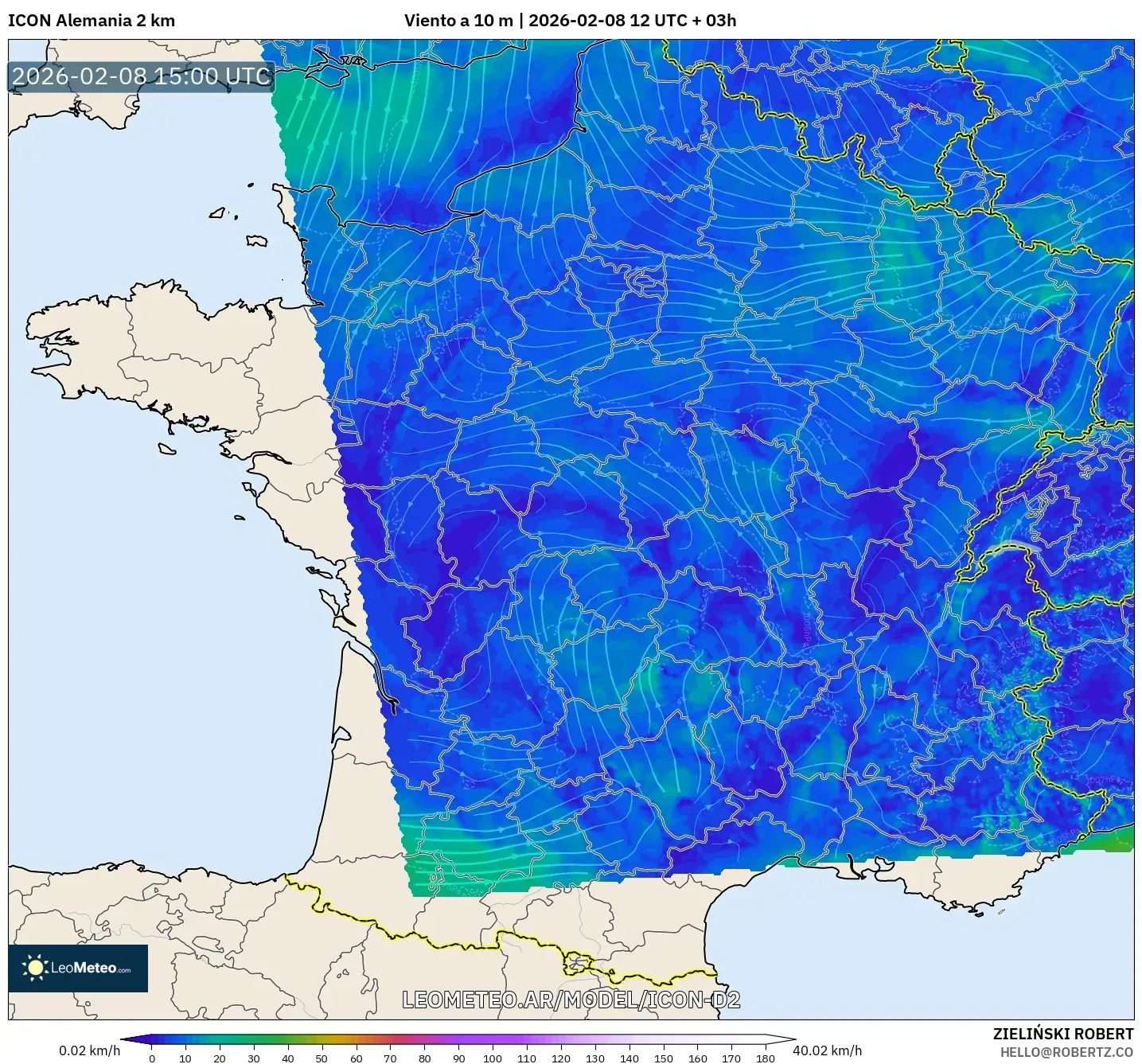
Task: Open the LEOMETEO.AR/MODEL/ICON-D2 link
Action: 571,1001
